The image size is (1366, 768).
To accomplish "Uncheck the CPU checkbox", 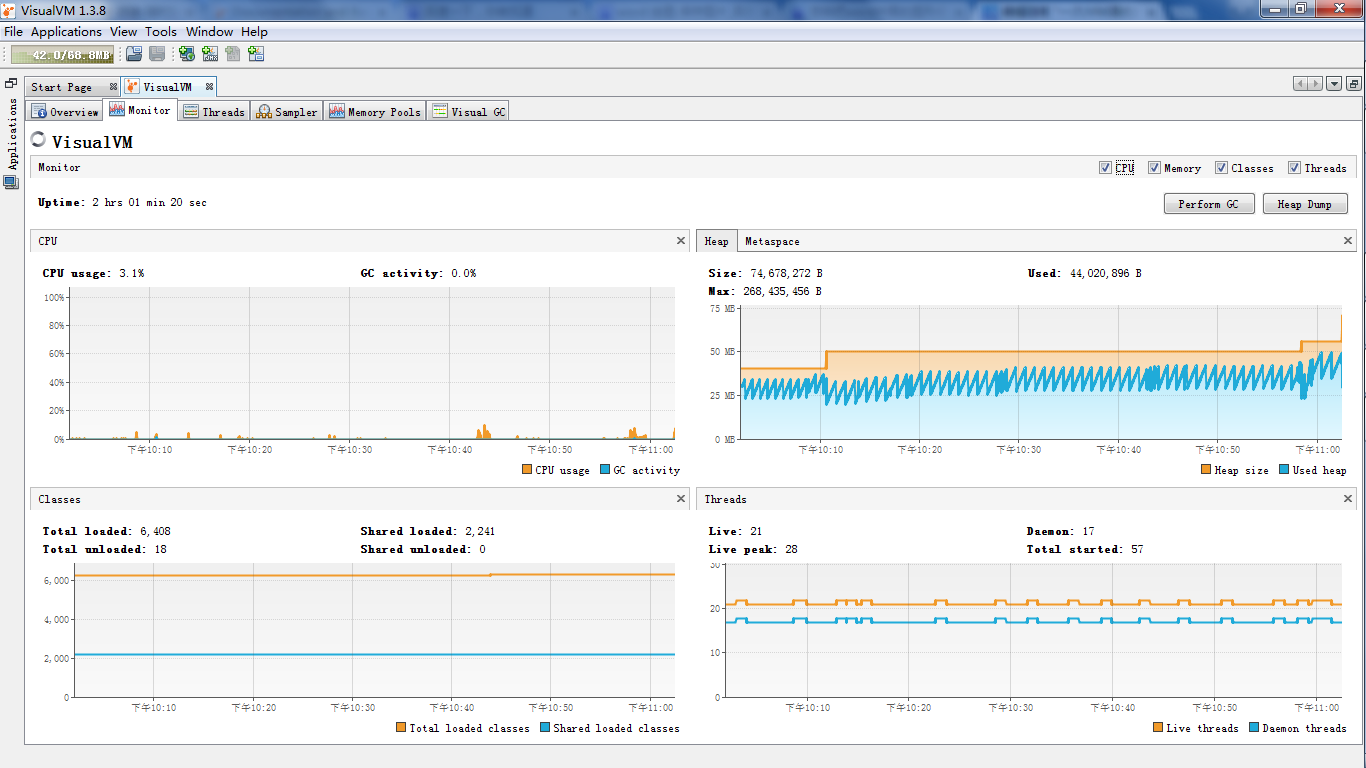I will (x=1105, y=168).
